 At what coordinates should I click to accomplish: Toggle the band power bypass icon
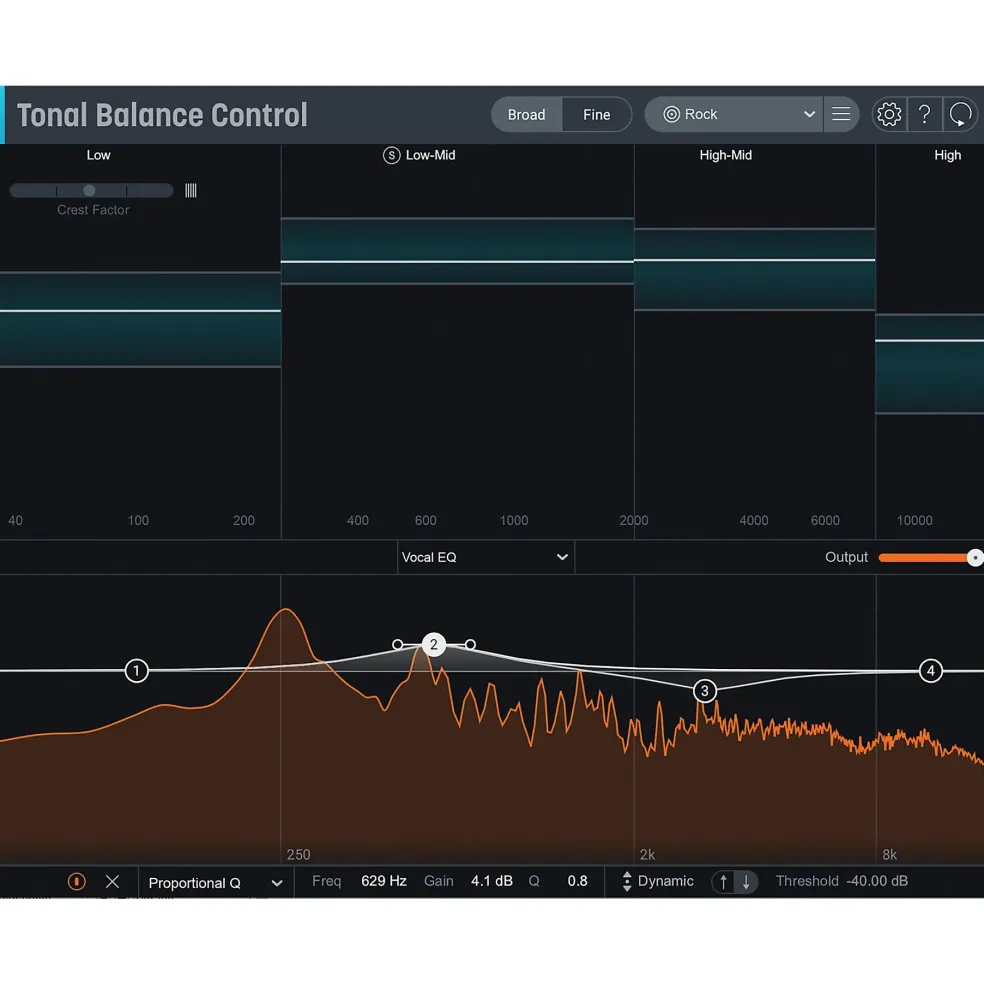click(x=77, y=881)
